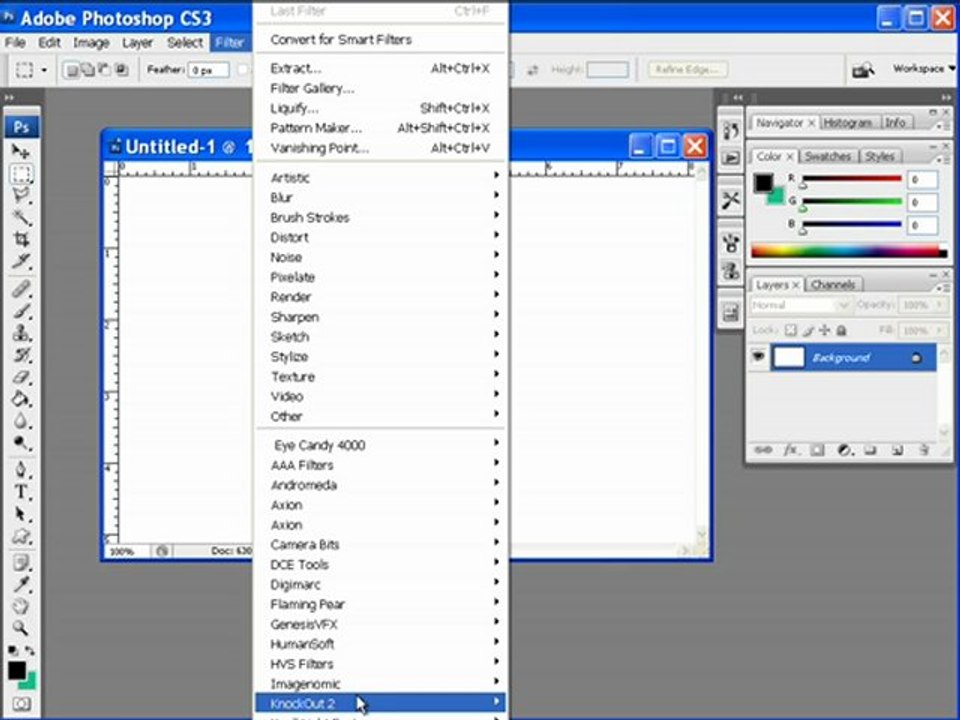960x720 pixels.
Task: Choose Filter Gallery from Filter menu
Action: 381,88
